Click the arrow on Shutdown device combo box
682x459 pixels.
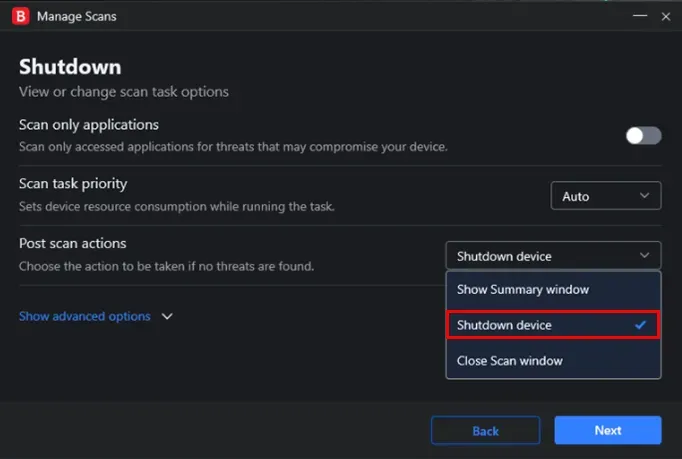tap(645, 255)
